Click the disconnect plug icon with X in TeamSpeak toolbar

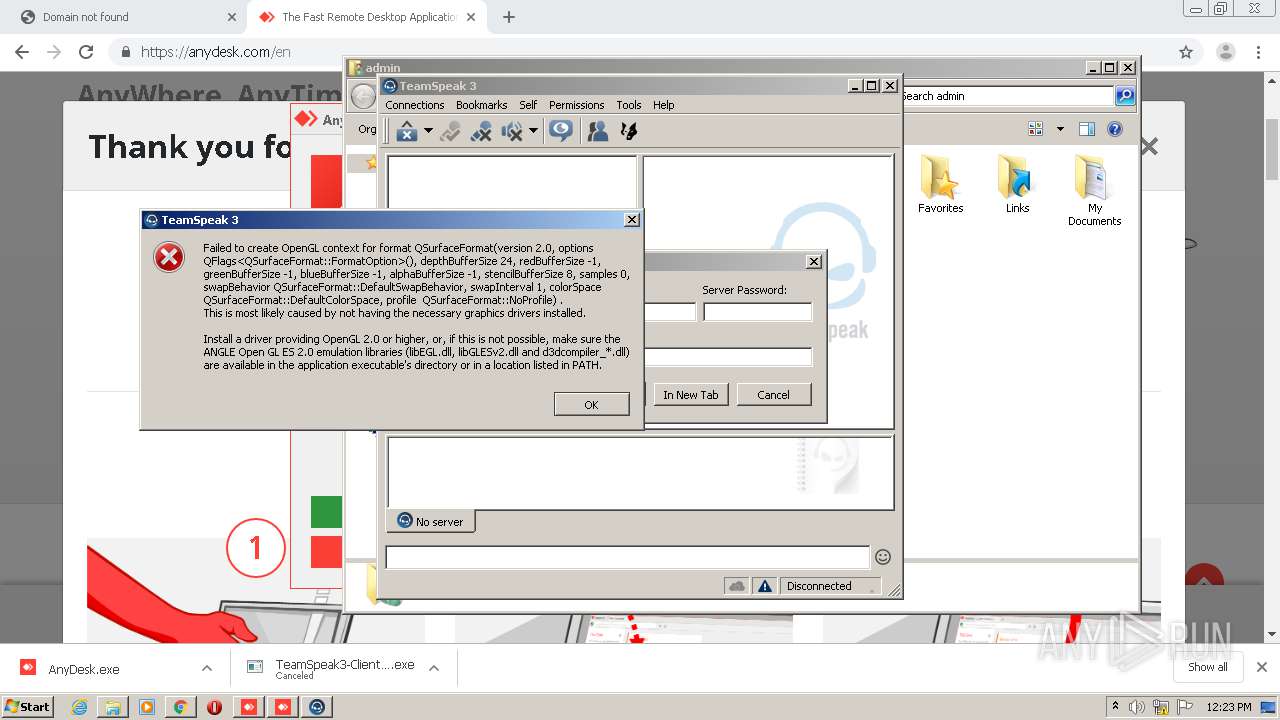(481, 131)
